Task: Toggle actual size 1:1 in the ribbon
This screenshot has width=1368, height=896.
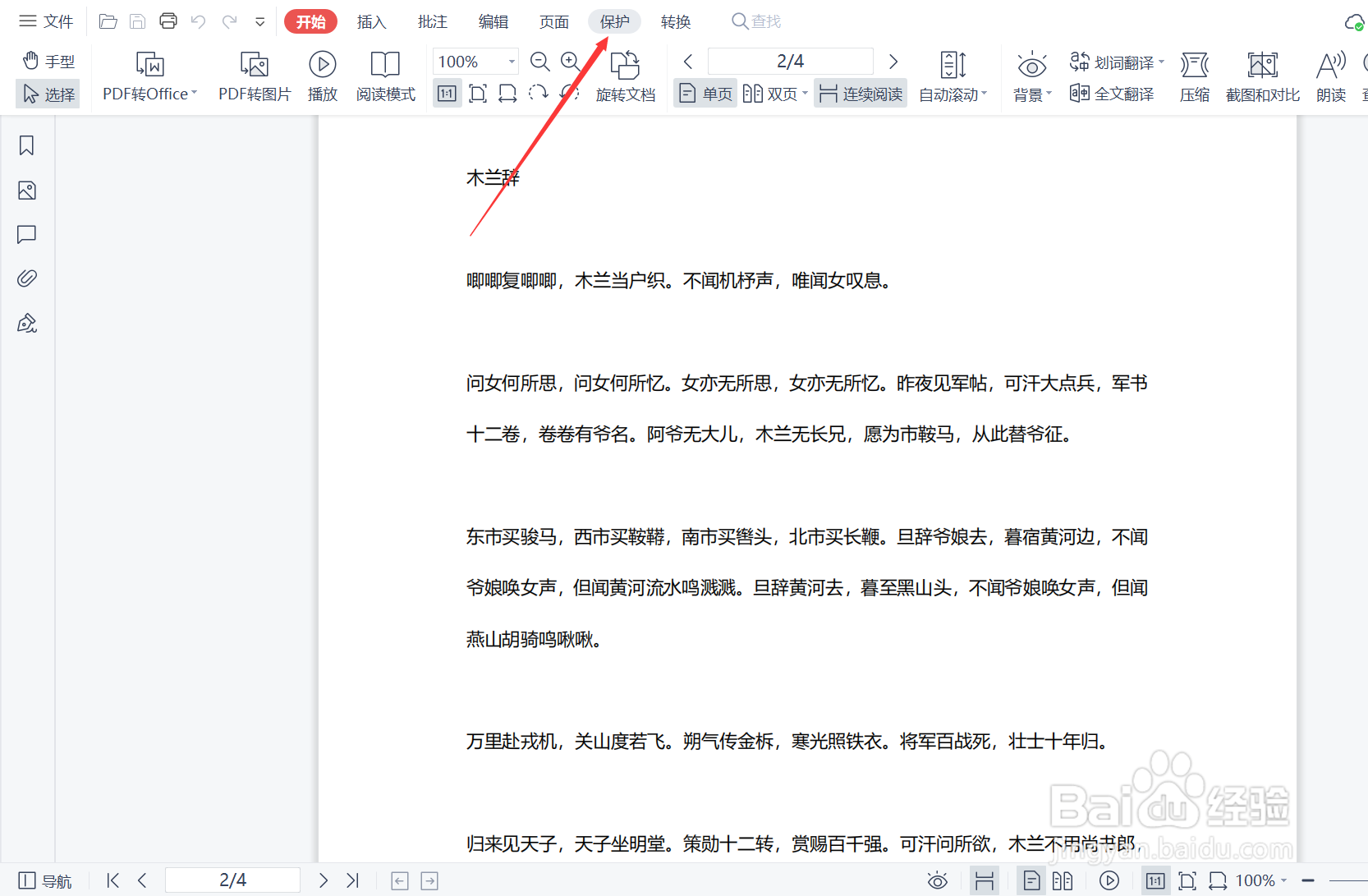Action: (447, 94)
